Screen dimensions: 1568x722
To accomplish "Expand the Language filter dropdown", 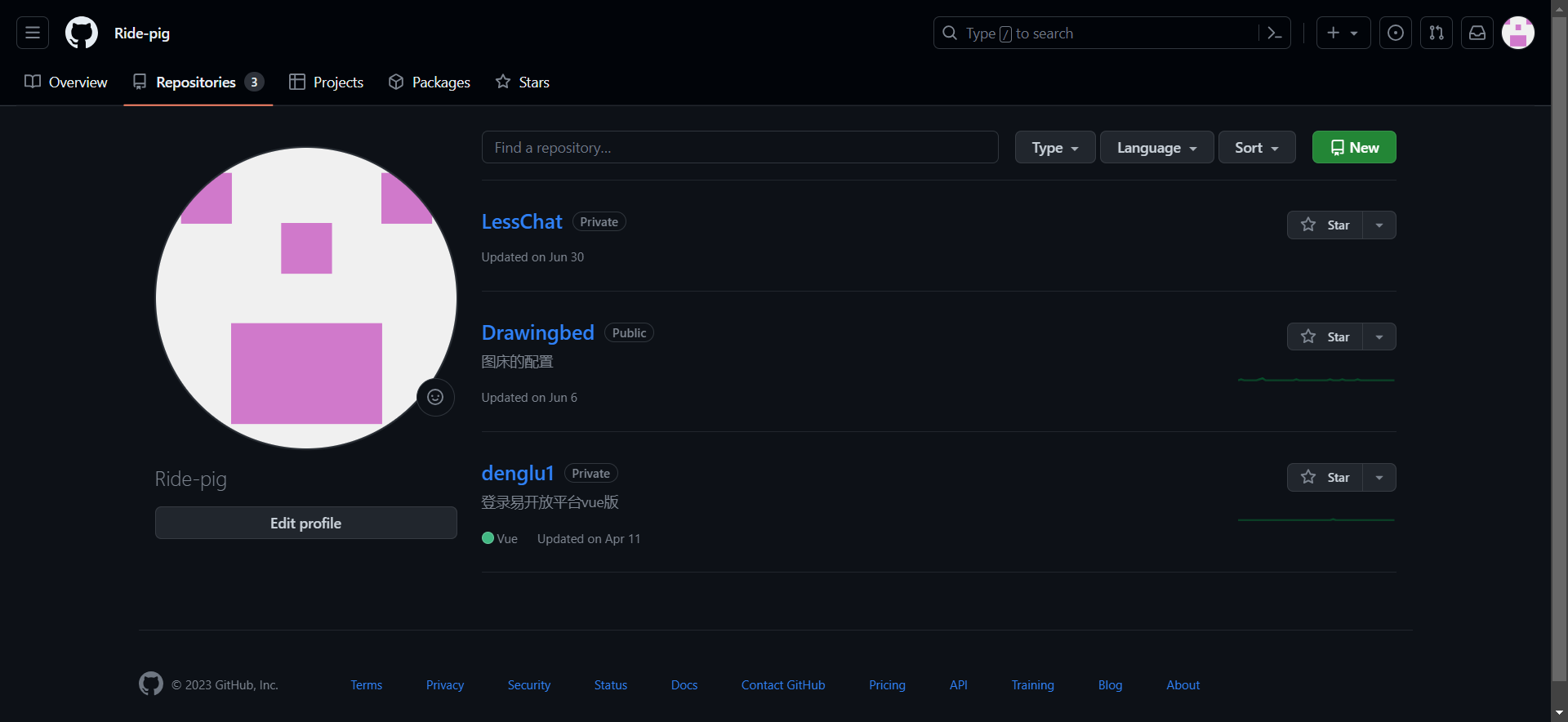I will (x=1157, y=147).
